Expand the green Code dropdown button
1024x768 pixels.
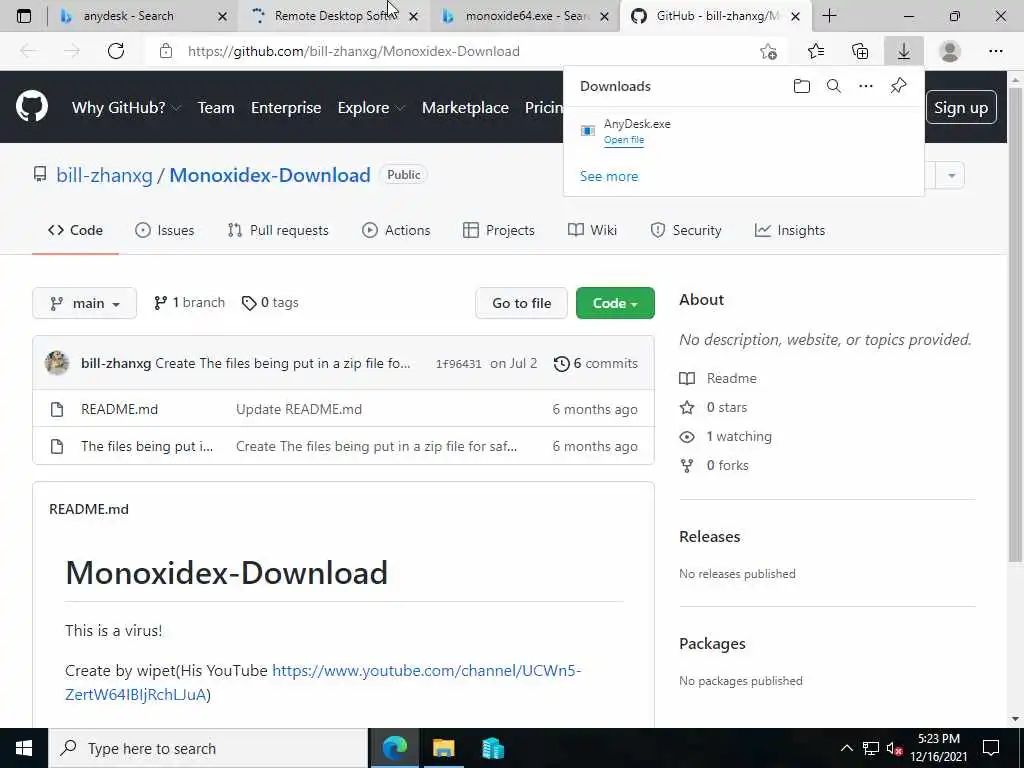pos(615,303)
